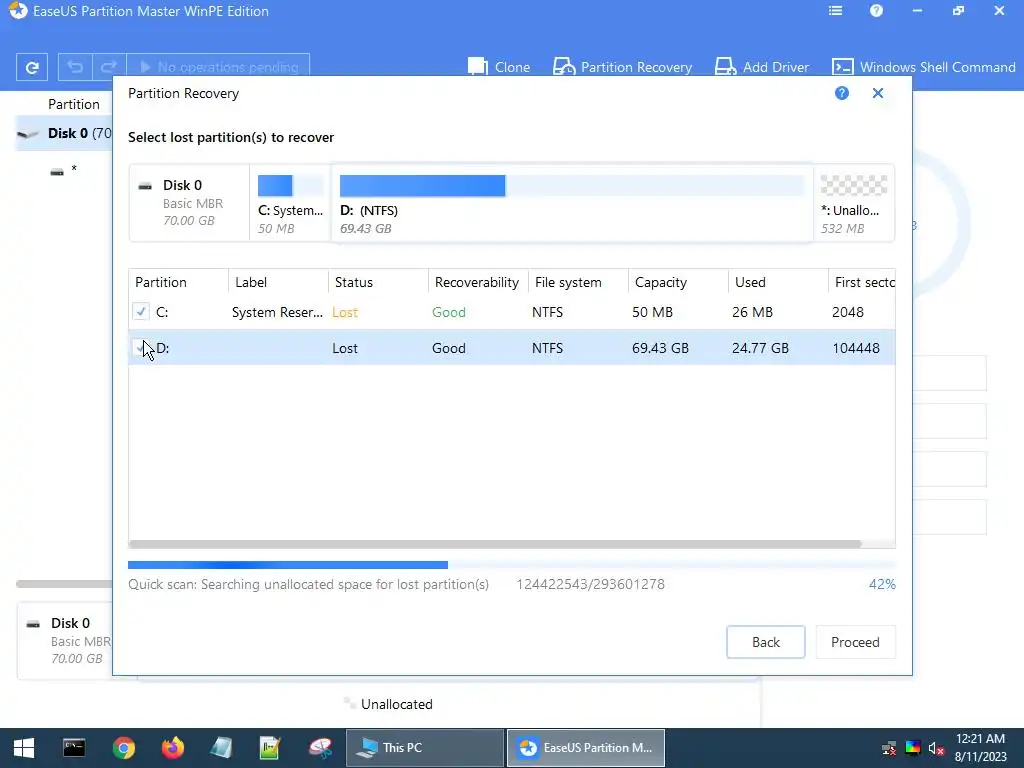Click the color display tray icon

[x=913, y=748]
